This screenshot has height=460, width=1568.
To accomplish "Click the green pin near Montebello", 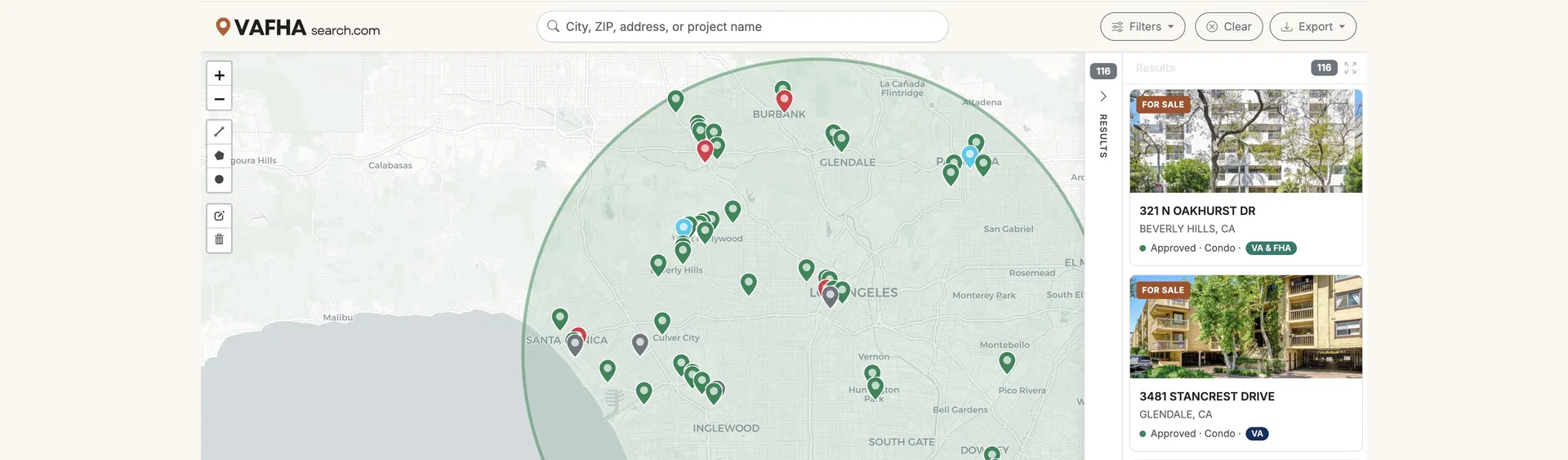I will [x=1007, y=362].
